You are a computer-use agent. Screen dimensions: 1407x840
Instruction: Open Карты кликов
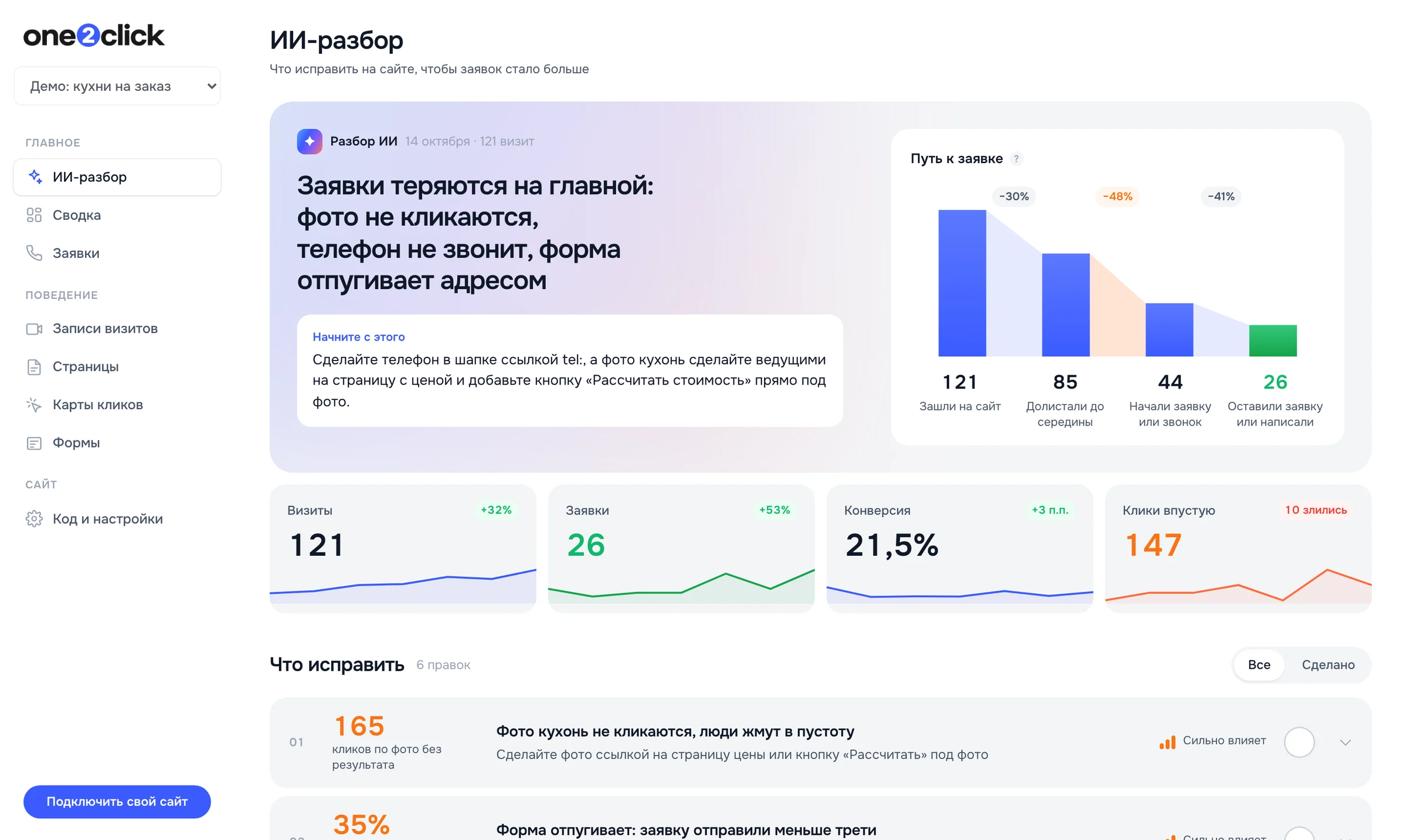(x=117, y=405)
